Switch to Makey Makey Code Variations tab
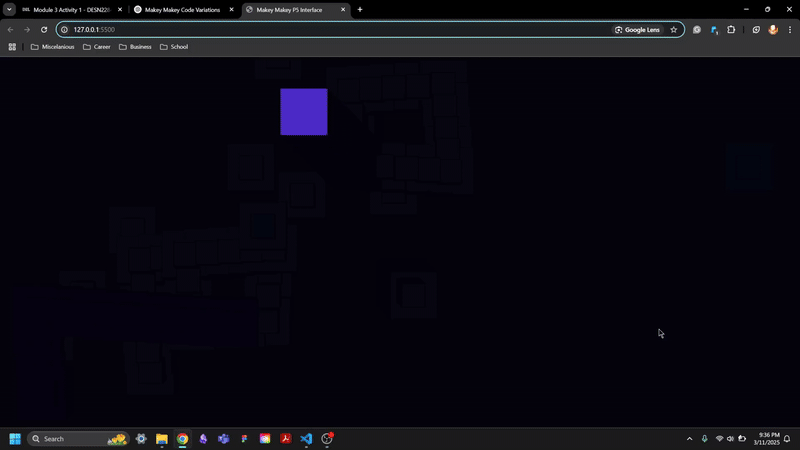 pos(182,10)
